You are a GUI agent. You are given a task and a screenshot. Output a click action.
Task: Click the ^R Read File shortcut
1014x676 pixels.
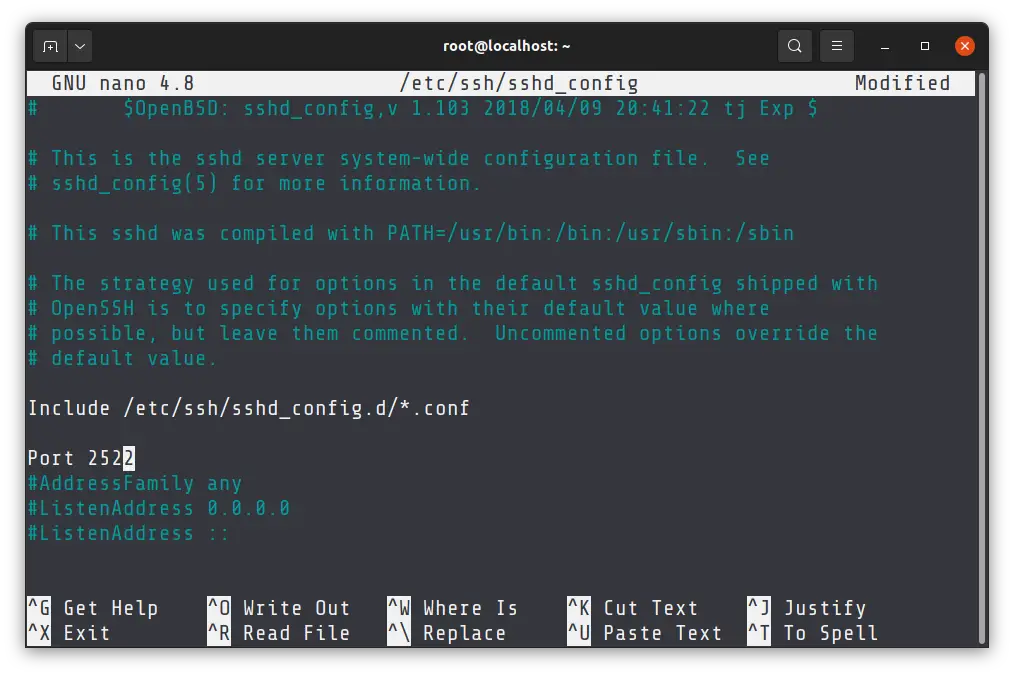tap(279, 633)
